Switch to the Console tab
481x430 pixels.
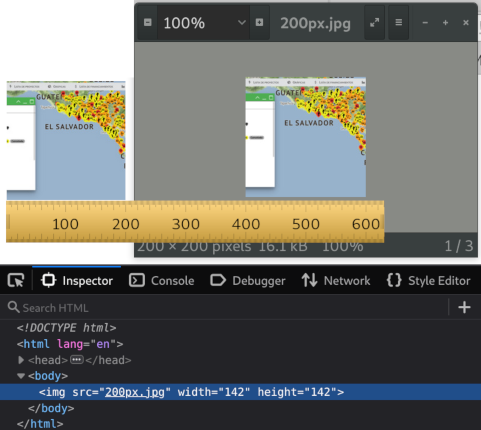[x=162, y=280]
